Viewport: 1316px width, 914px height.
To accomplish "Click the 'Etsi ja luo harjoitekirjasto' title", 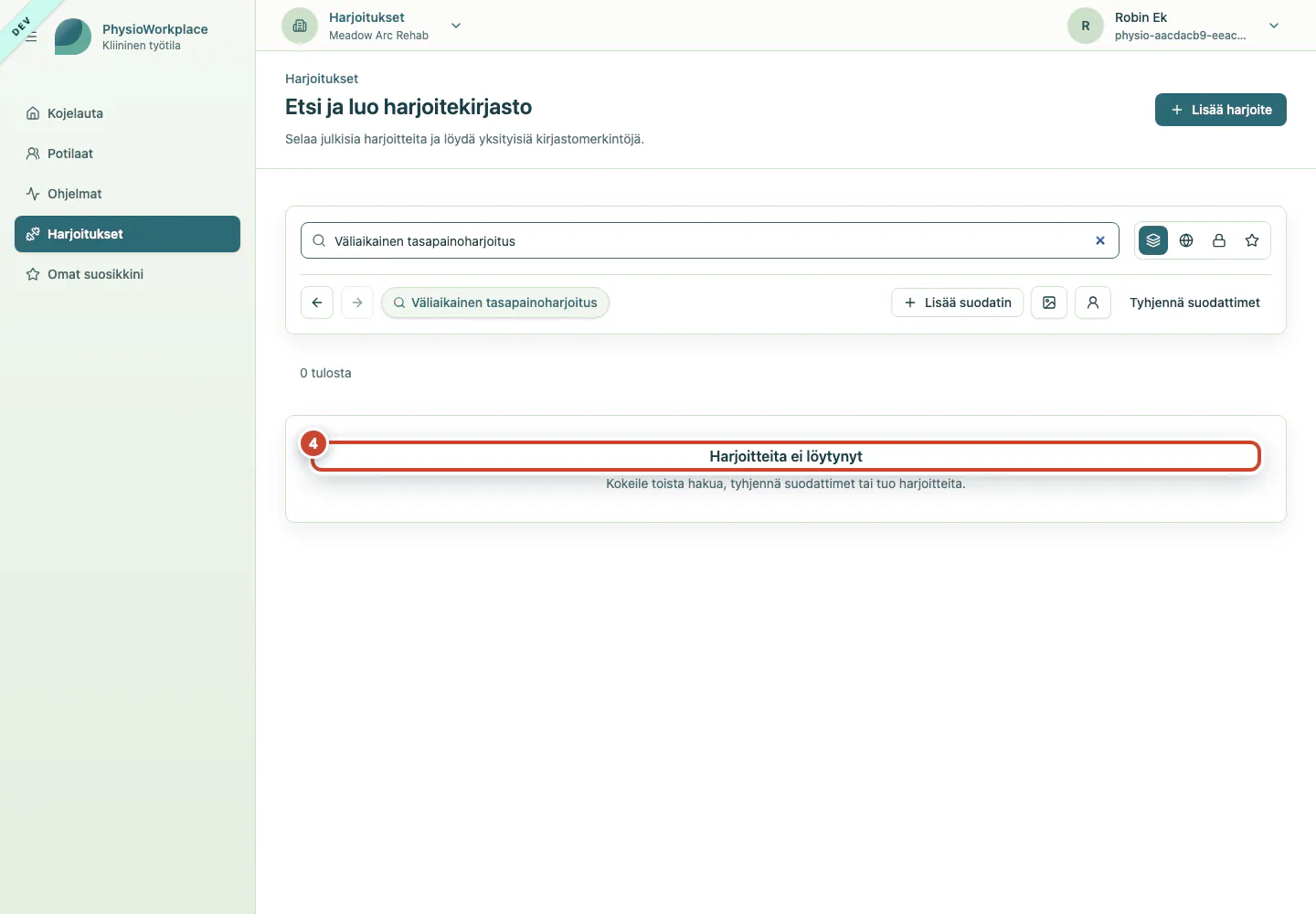I will 409,107.
